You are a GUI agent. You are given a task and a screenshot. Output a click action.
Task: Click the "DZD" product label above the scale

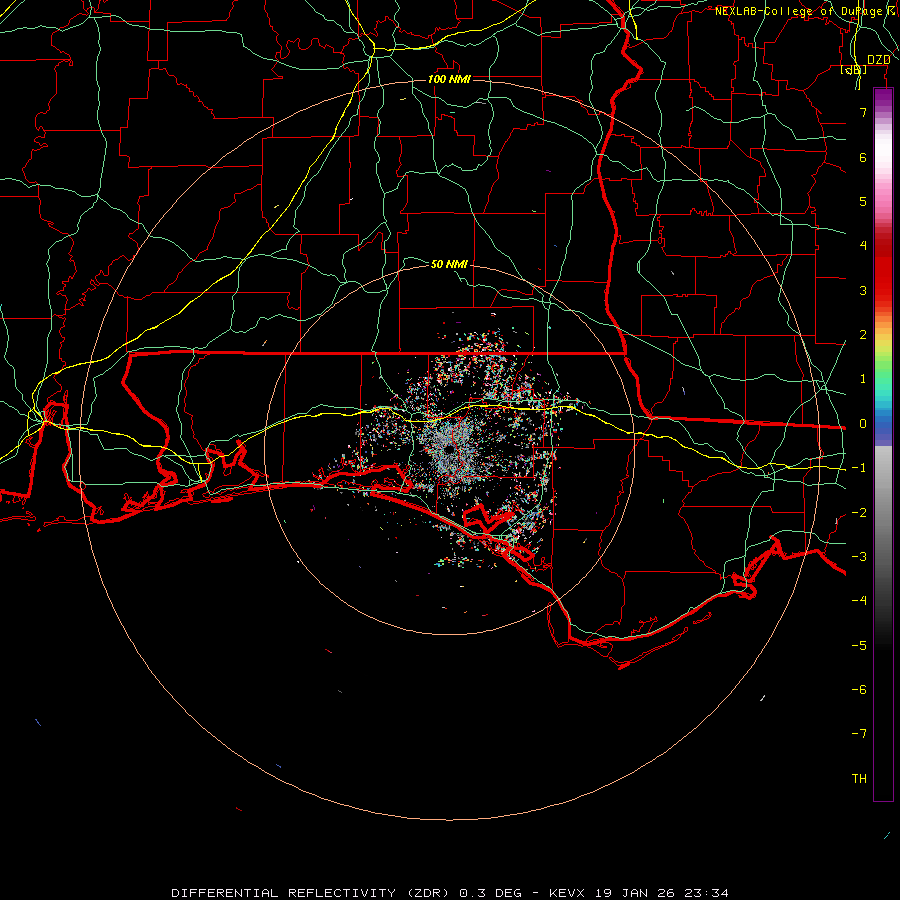coord(878,60)
